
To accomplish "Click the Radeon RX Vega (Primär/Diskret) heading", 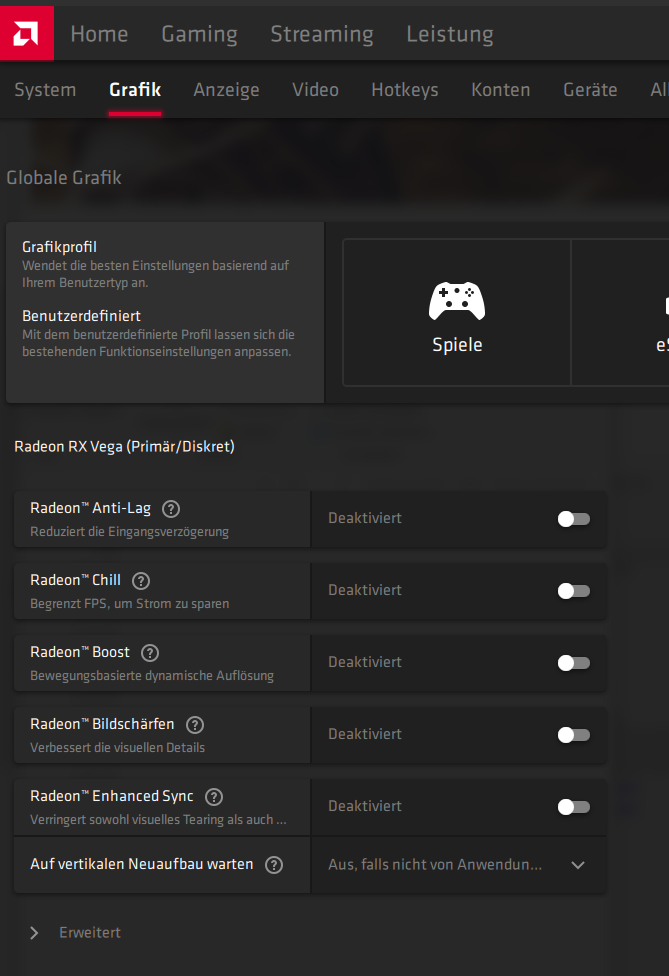I will pos(124,447).
